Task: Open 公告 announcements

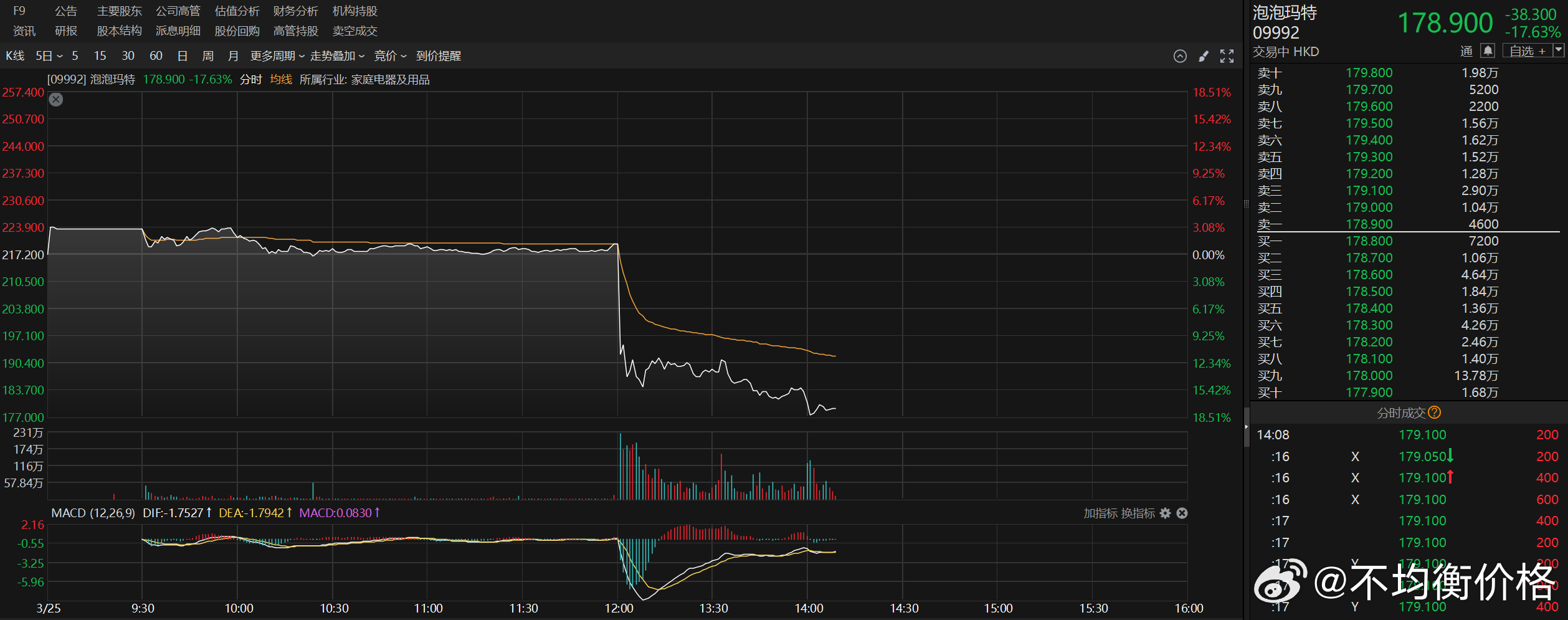Action: (66, 11)
